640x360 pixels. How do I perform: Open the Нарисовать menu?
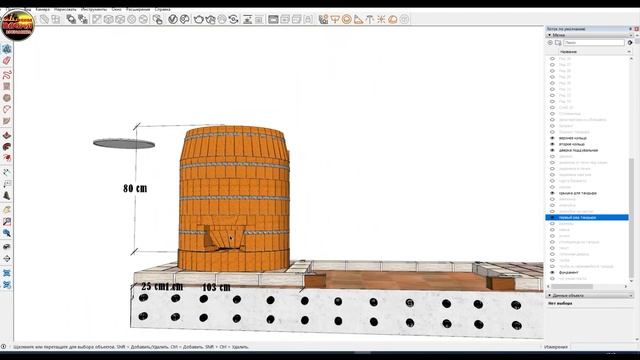(x=65, y=9)
